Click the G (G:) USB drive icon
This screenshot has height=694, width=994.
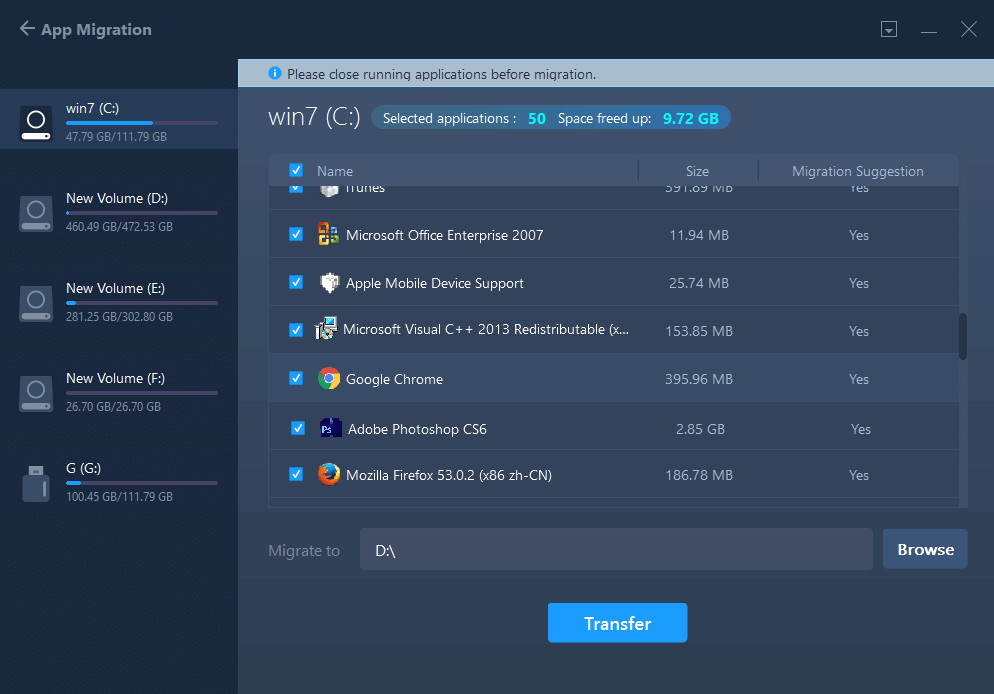(36, 483)
